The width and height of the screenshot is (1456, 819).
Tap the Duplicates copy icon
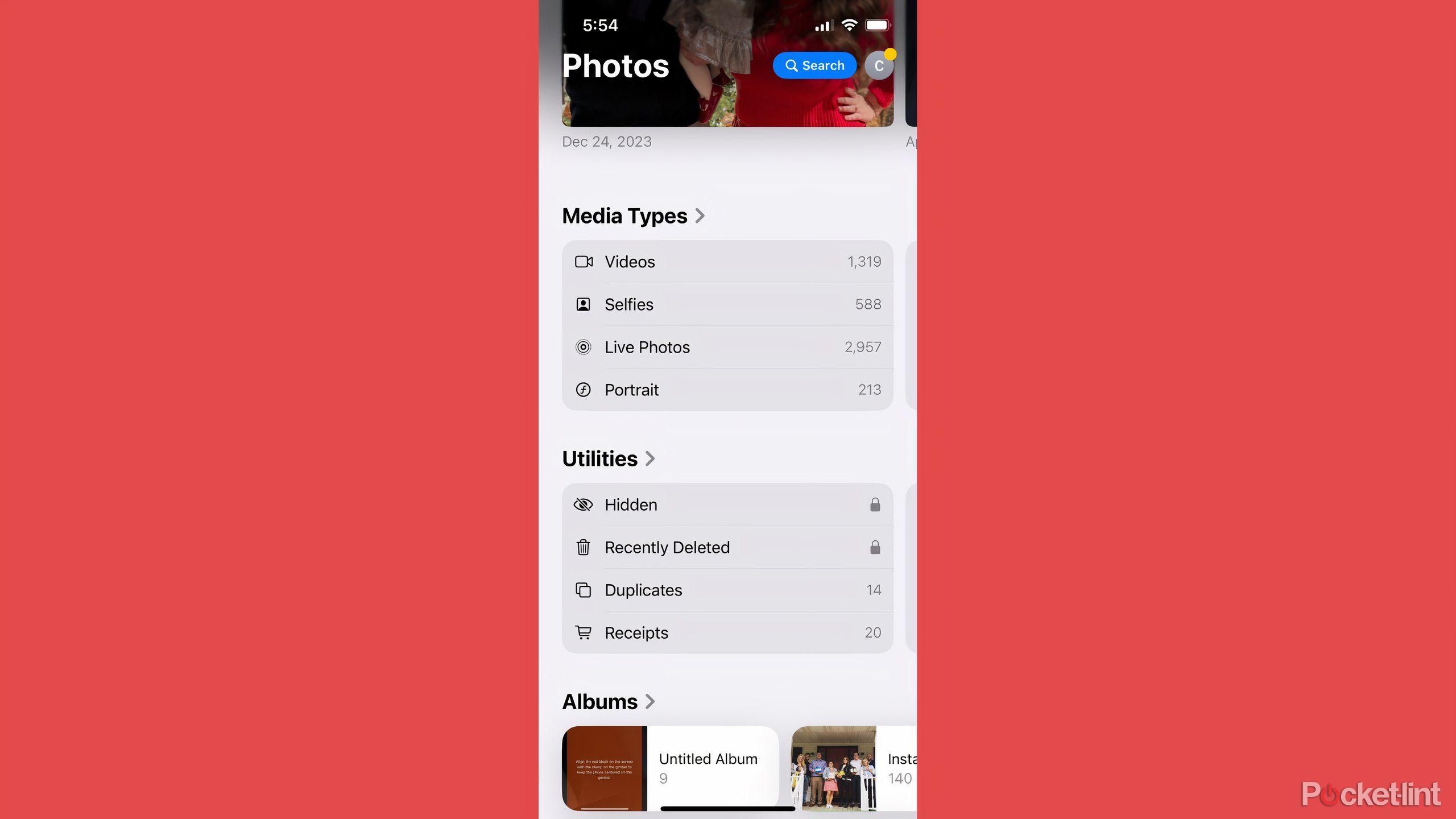pyautogui.click(x=583, y=590)
